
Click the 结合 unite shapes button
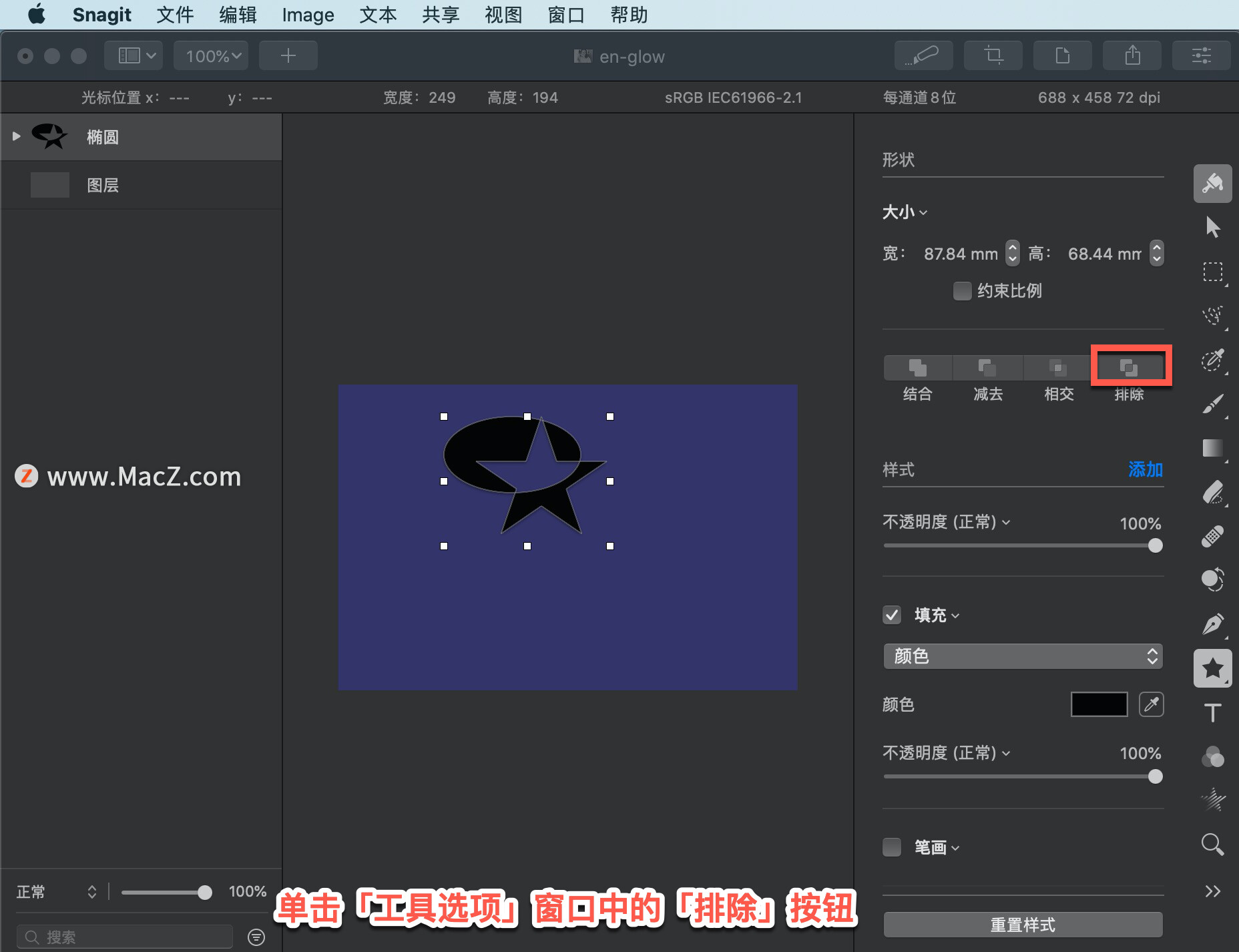coord(918,367)
